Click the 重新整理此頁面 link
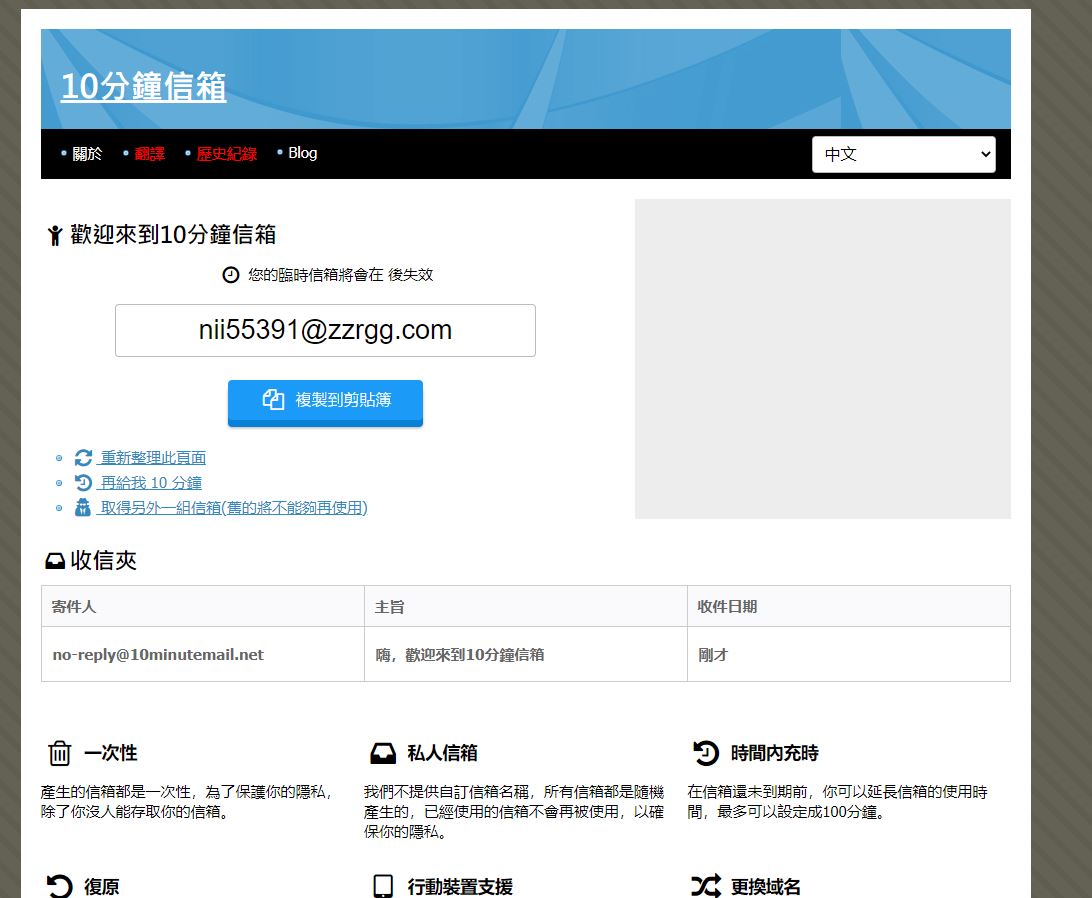This screenshot has height=898, width=1092. (x=153, y=458)
